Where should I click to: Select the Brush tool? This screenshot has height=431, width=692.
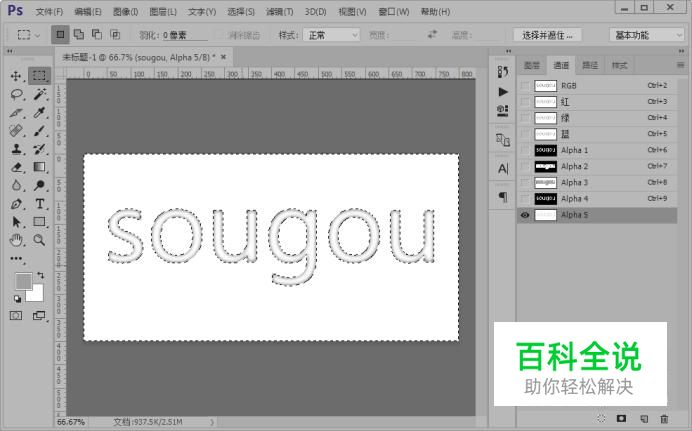(x=39, y=131)
